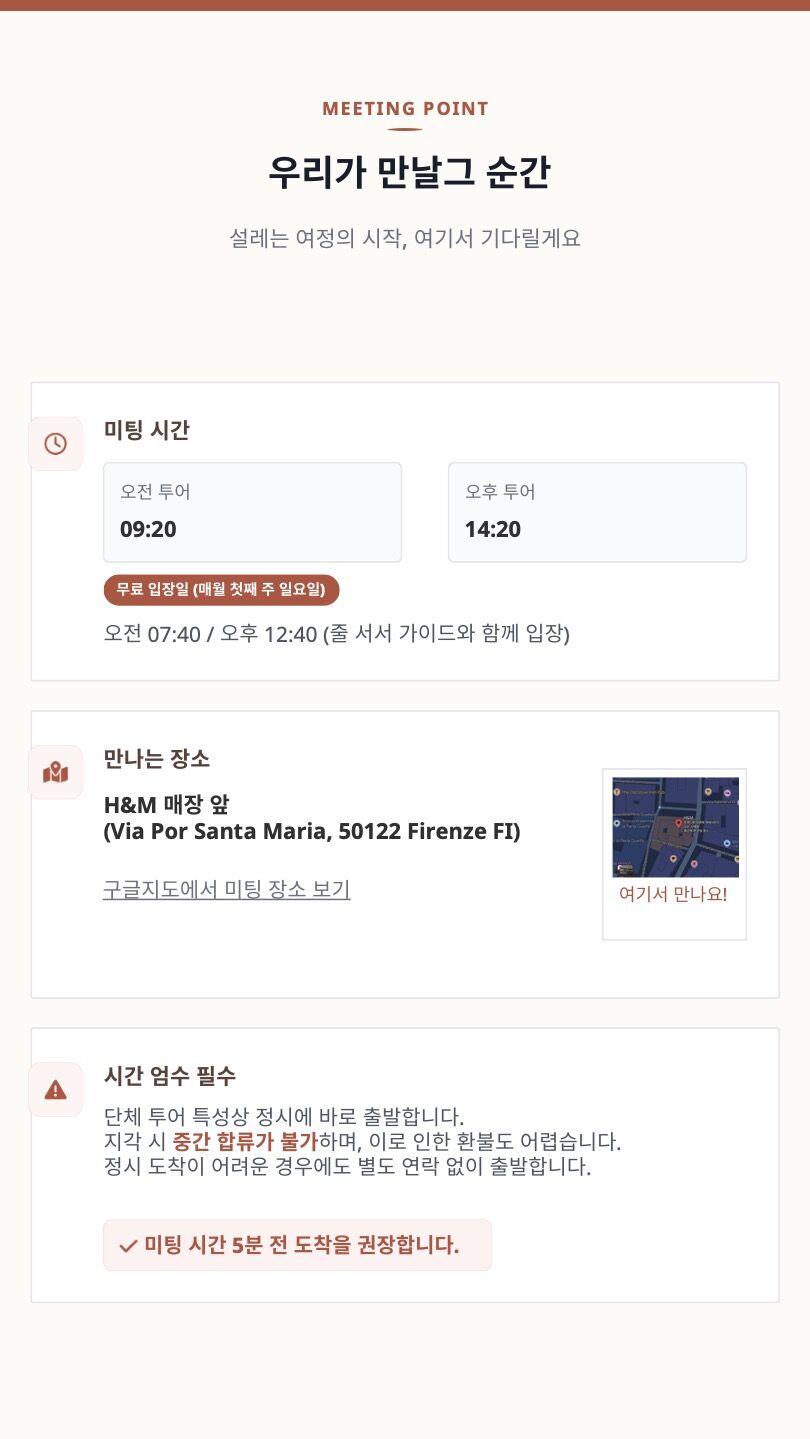Screen dimensions: 810x1439
Task: Click the warning triangle icon beside 시간 엄수 필수
Action: [55, 1089]
